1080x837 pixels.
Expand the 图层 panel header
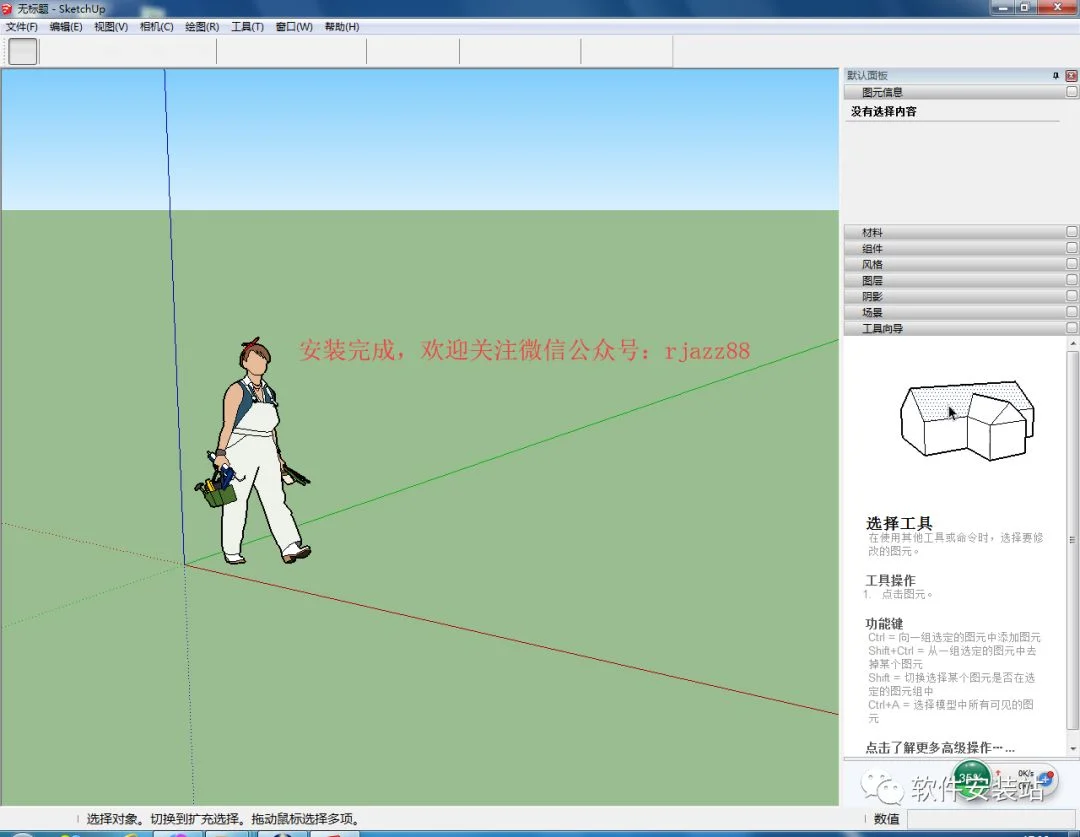click(960, 280)
